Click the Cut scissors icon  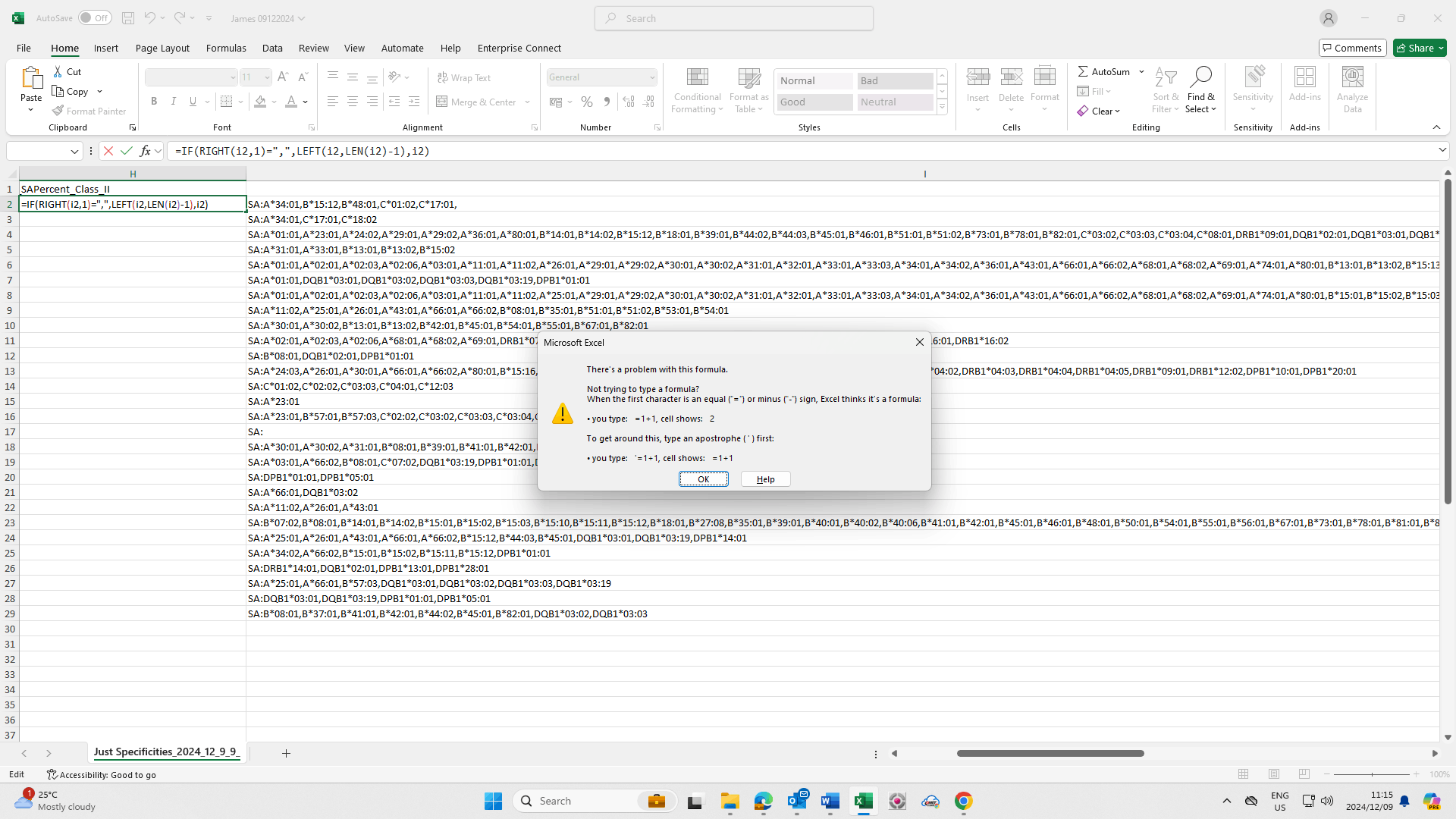point(58,71)
